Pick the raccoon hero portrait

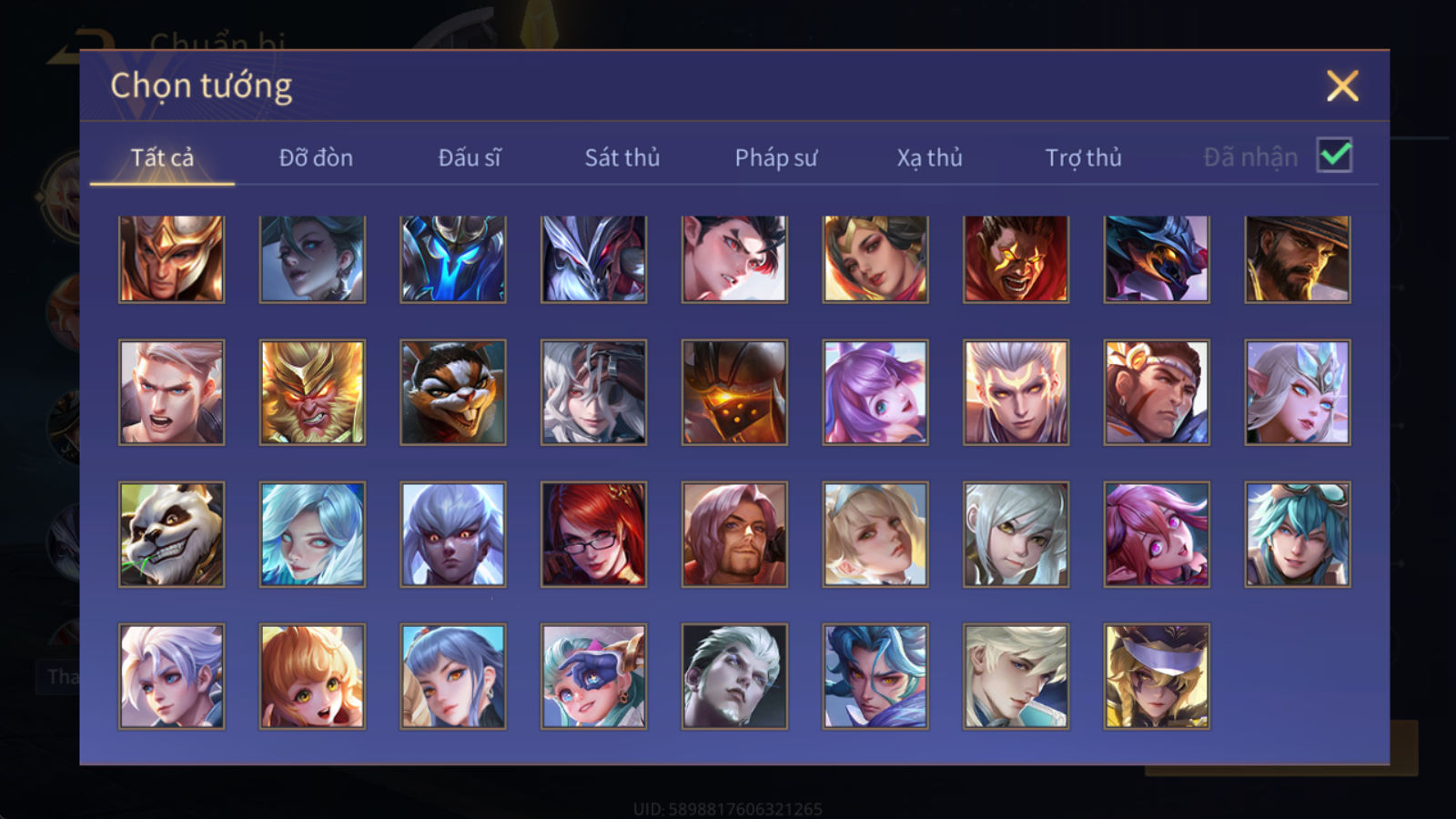453,392
